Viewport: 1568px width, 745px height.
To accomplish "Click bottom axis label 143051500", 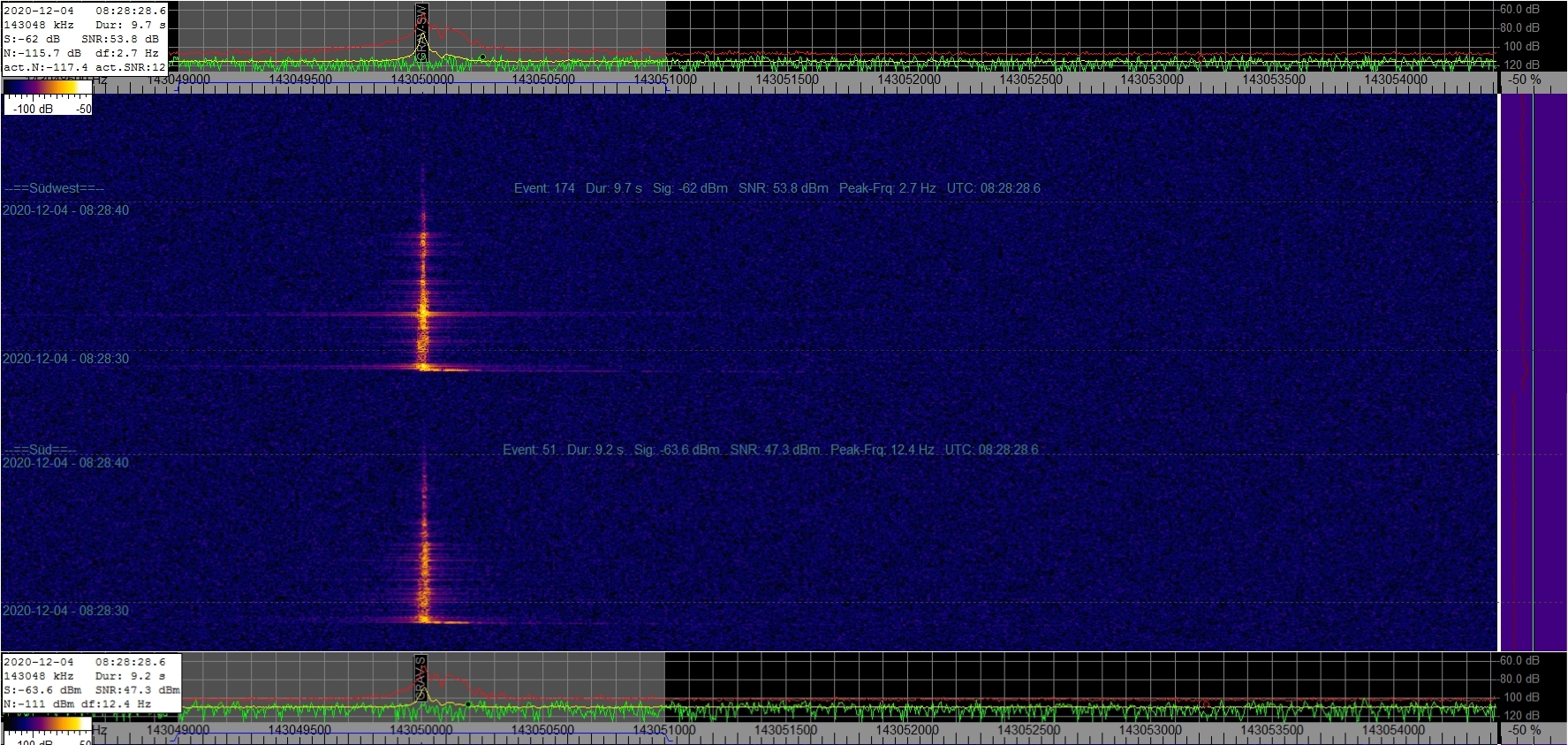I will pyautogui.click(x=785, y=730).
